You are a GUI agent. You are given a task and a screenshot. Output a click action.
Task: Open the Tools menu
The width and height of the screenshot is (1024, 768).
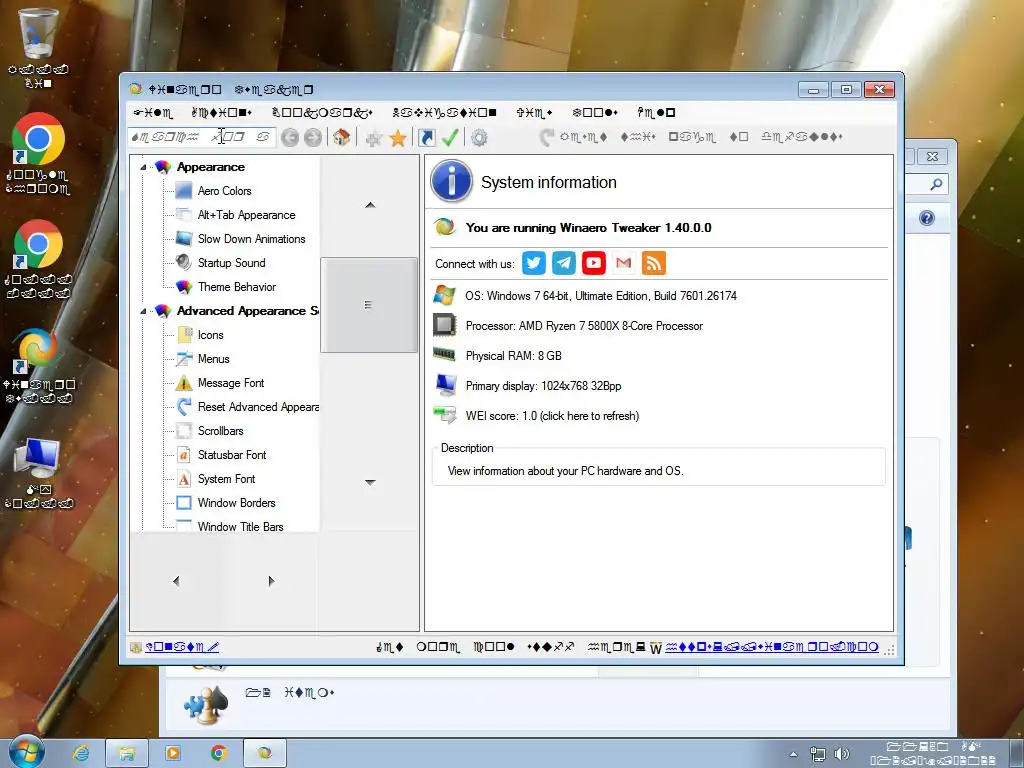click(594, 113)
